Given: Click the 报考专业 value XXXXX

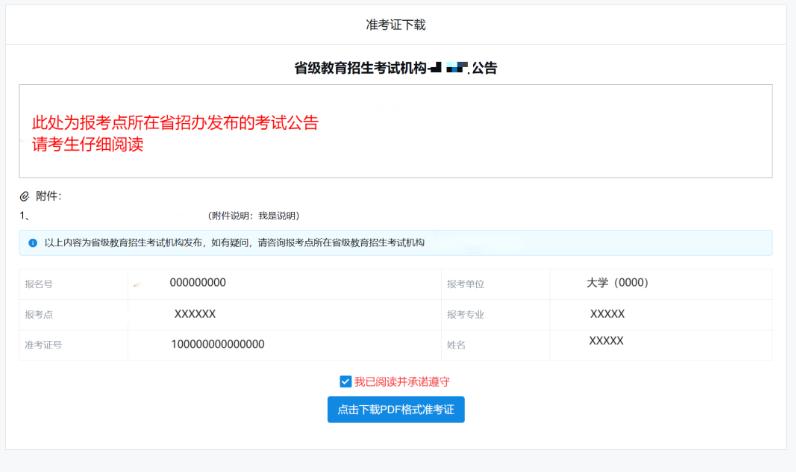Looking at the screenshot, I should (x=607, y=314).
